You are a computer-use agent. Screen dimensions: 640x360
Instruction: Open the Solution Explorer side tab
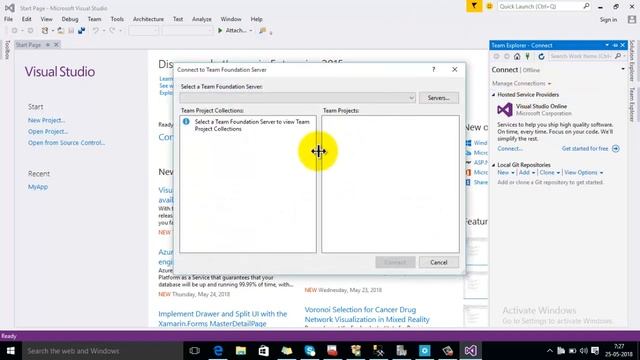click(632, 60)
